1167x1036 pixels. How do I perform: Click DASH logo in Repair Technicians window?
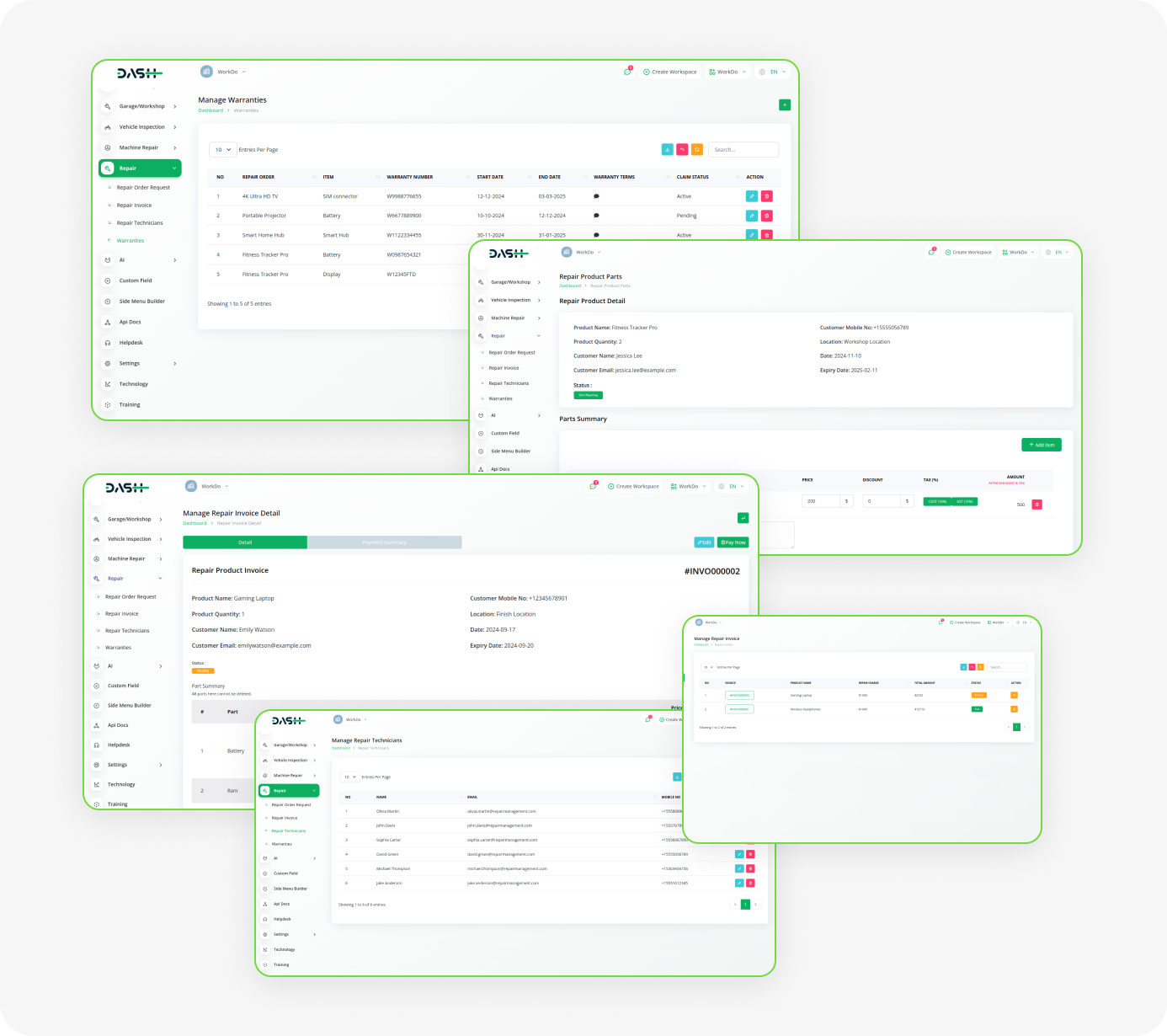289,721
